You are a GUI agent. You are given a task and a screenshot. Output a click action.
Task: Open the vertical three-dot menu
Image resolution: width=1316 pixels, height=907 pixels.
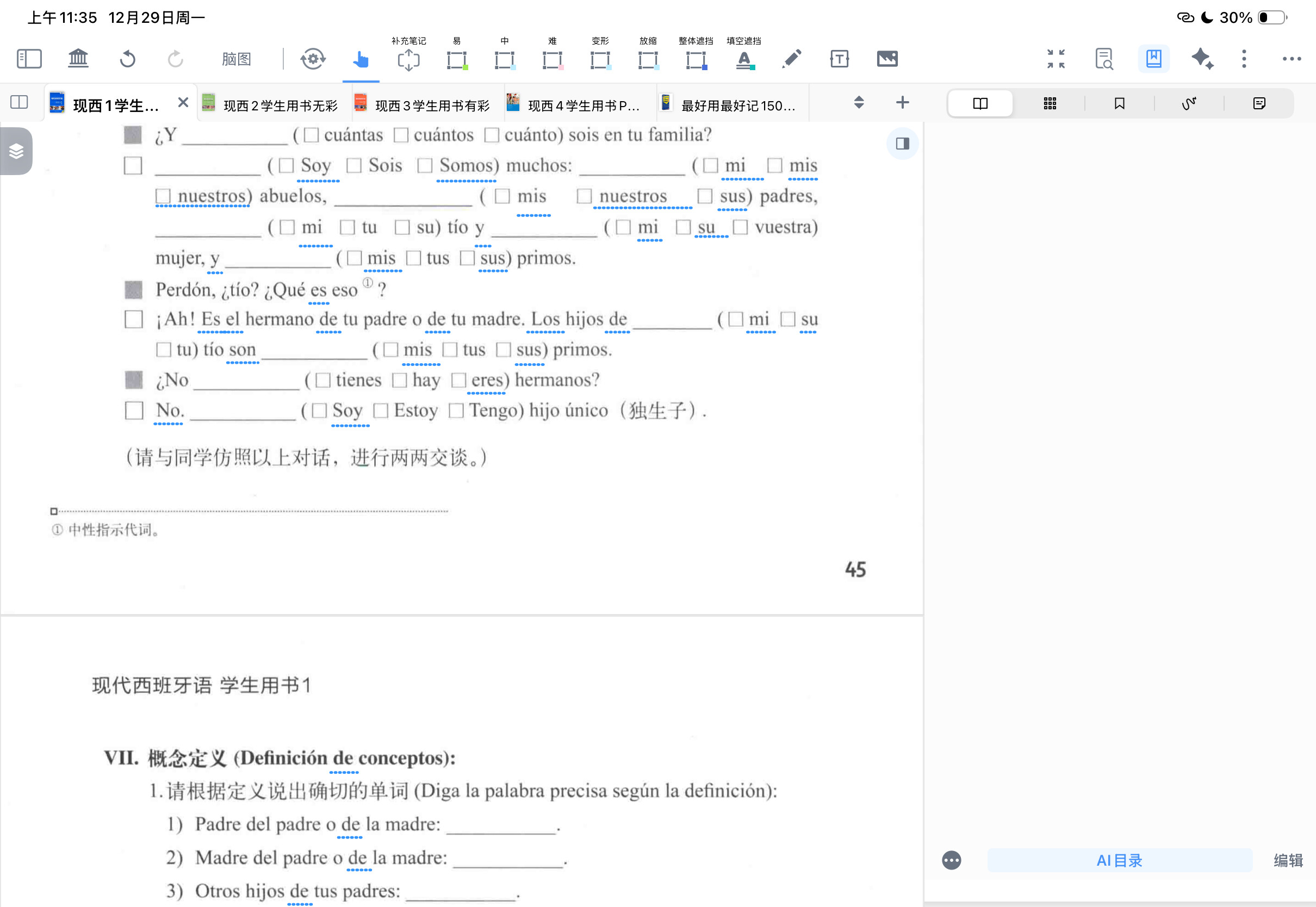1244,59
